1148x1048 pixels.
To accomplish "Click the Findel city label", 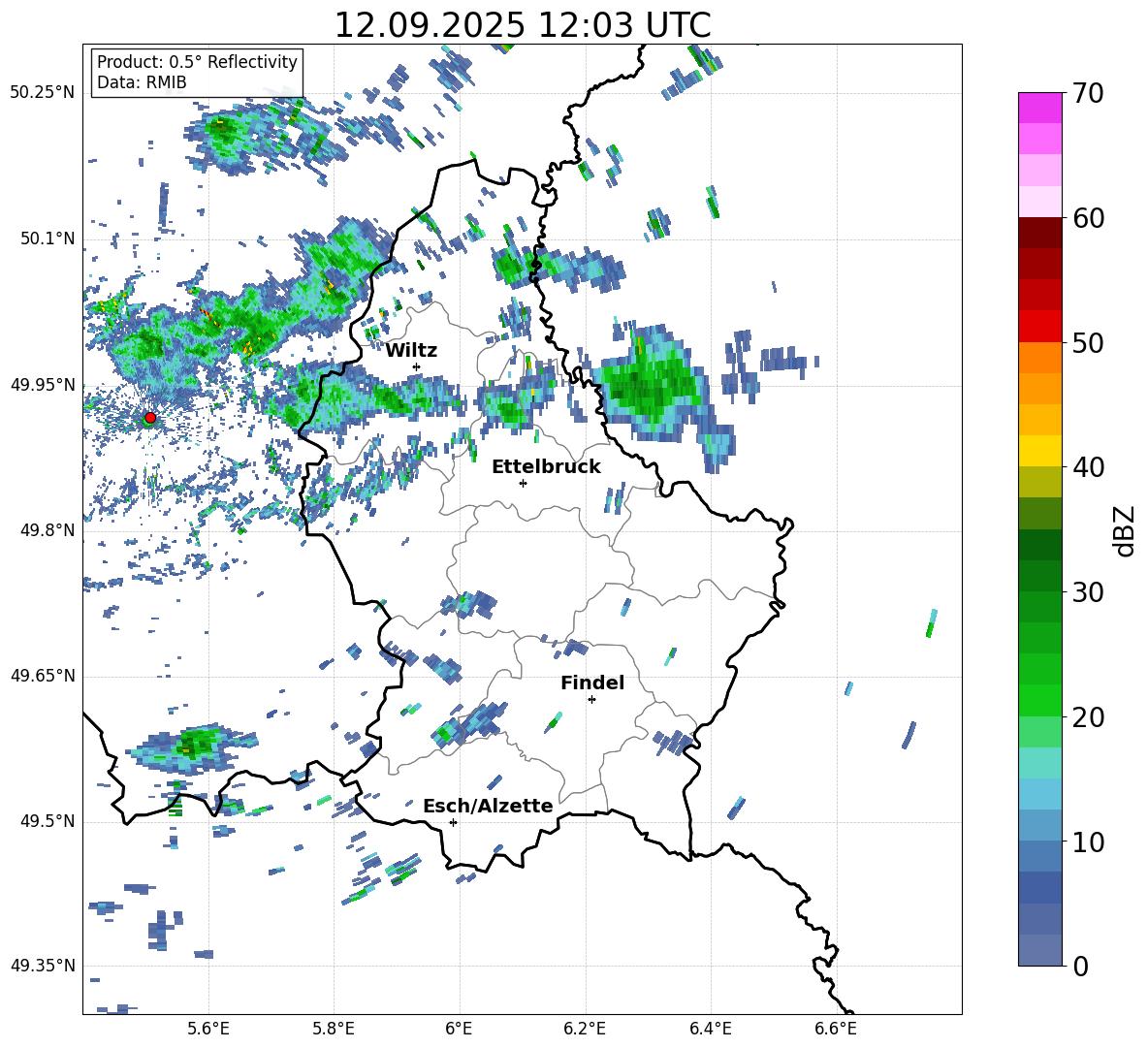I will coord(592,683).
